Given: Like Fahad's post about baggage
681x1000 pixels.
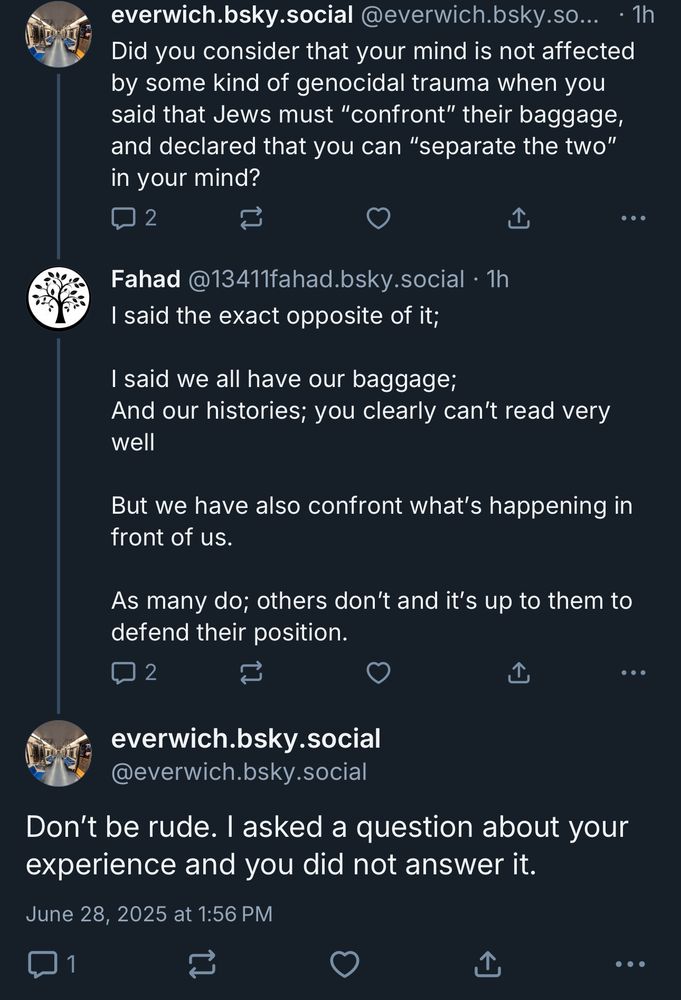Looking at the screenshot, I should [378, 673].
